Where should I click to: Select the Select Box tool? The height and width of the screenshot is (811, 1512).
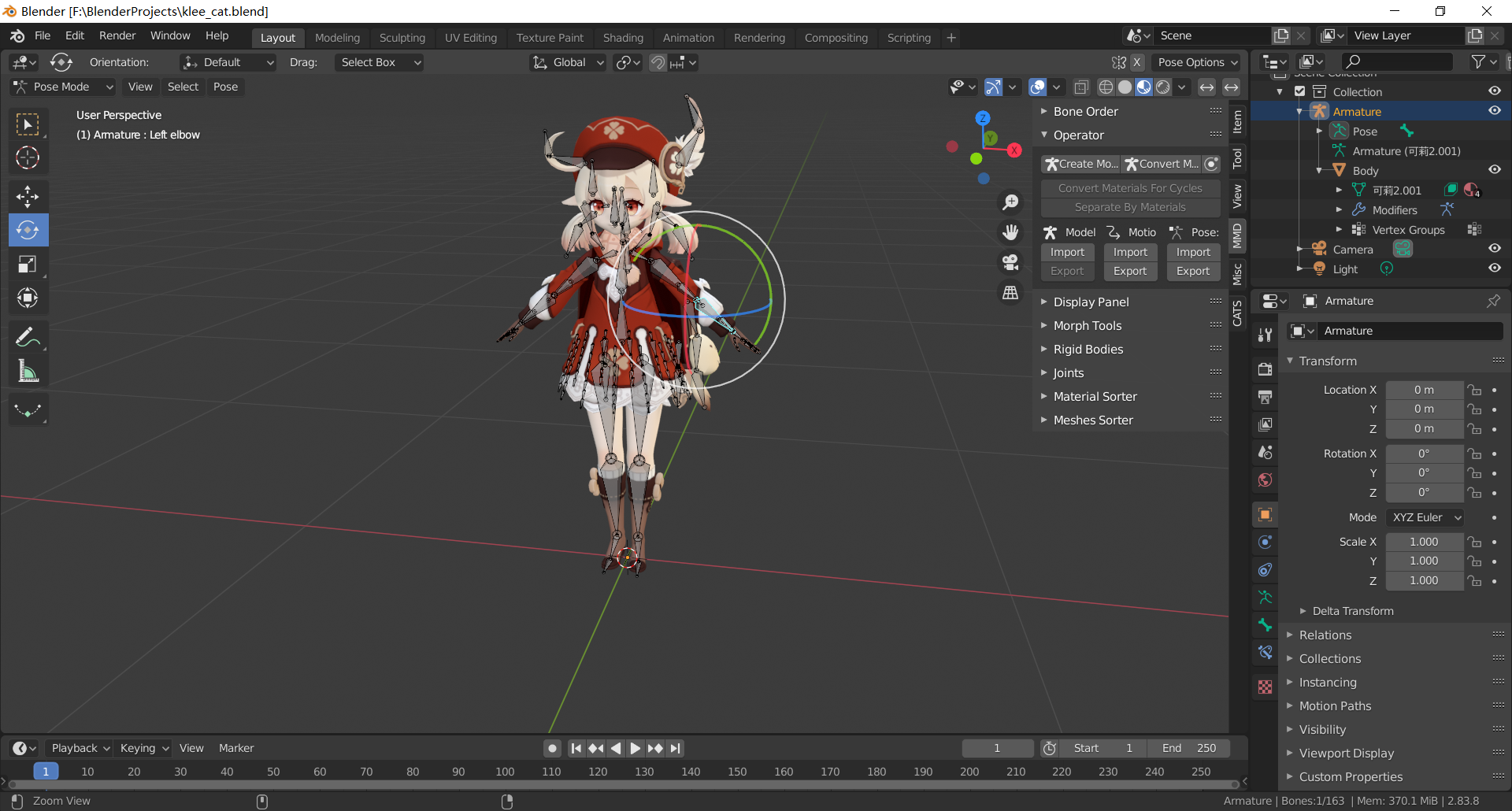[x=28, y=124]
